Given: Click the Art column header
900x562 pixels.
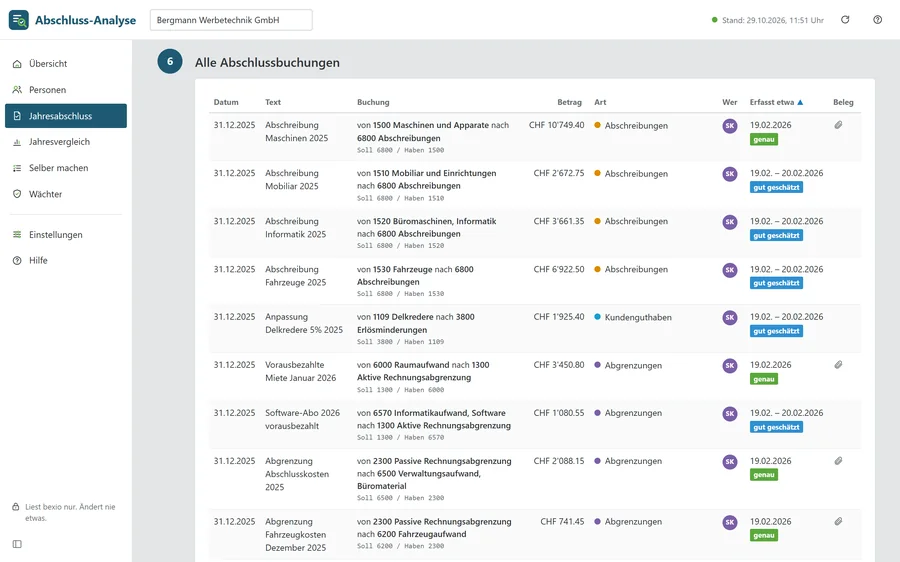Looking at the screenshot, I should coord(600,102).
